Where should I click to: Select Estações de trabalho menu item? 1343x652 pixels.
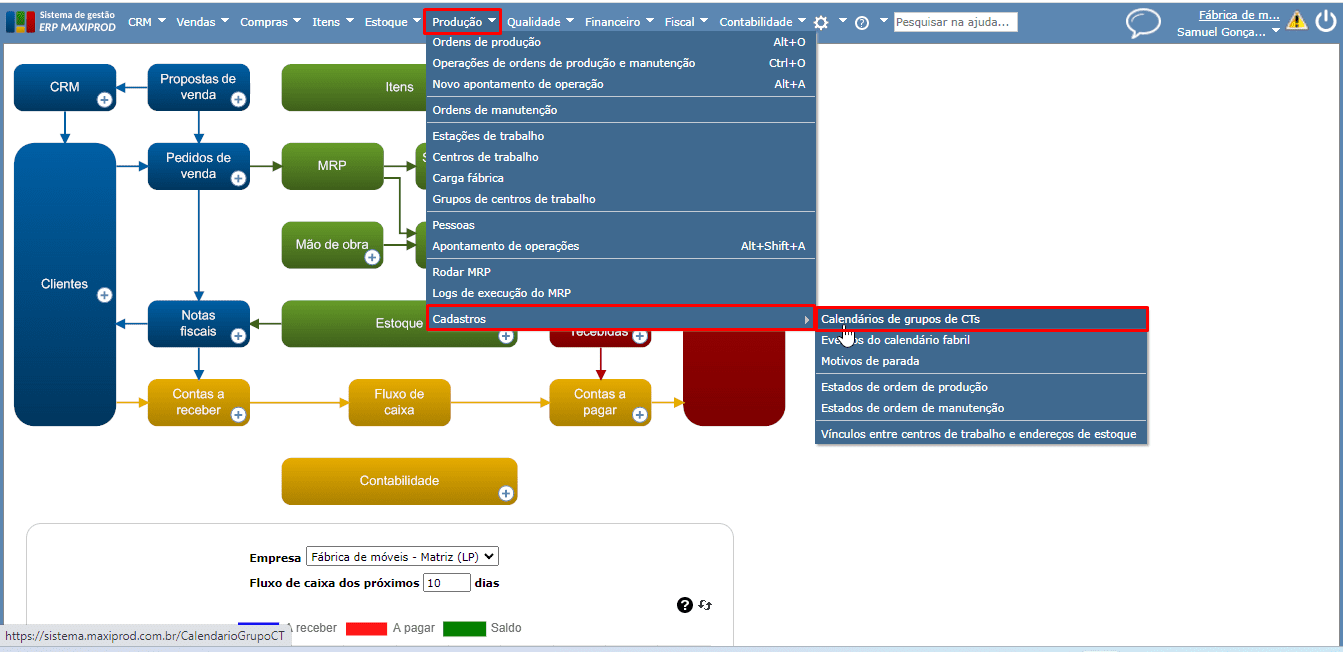621,136
